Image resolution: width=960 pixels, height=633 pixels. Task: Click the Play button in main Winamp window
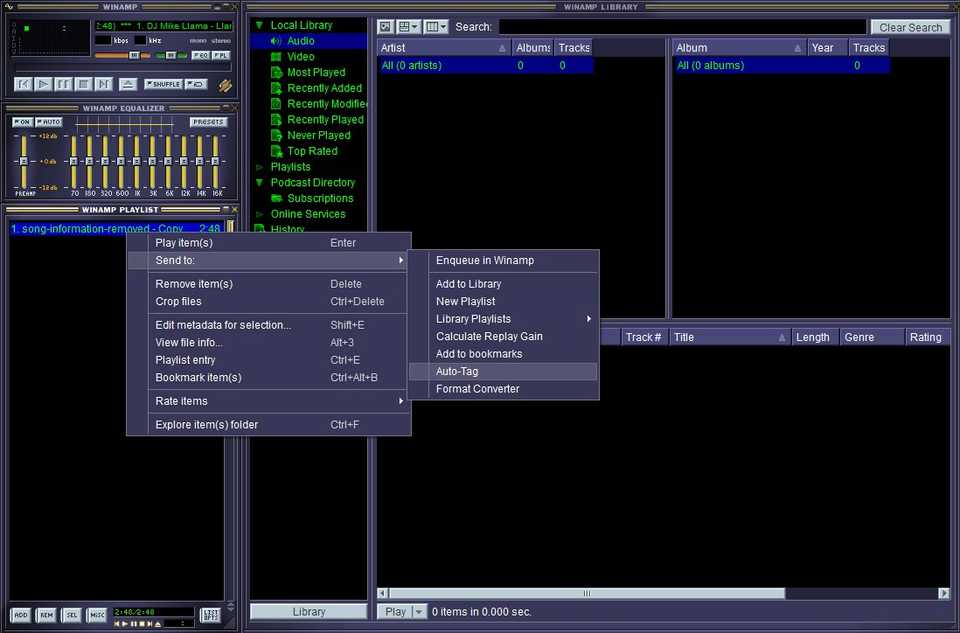pyautogui.click(x=43, y=84)
